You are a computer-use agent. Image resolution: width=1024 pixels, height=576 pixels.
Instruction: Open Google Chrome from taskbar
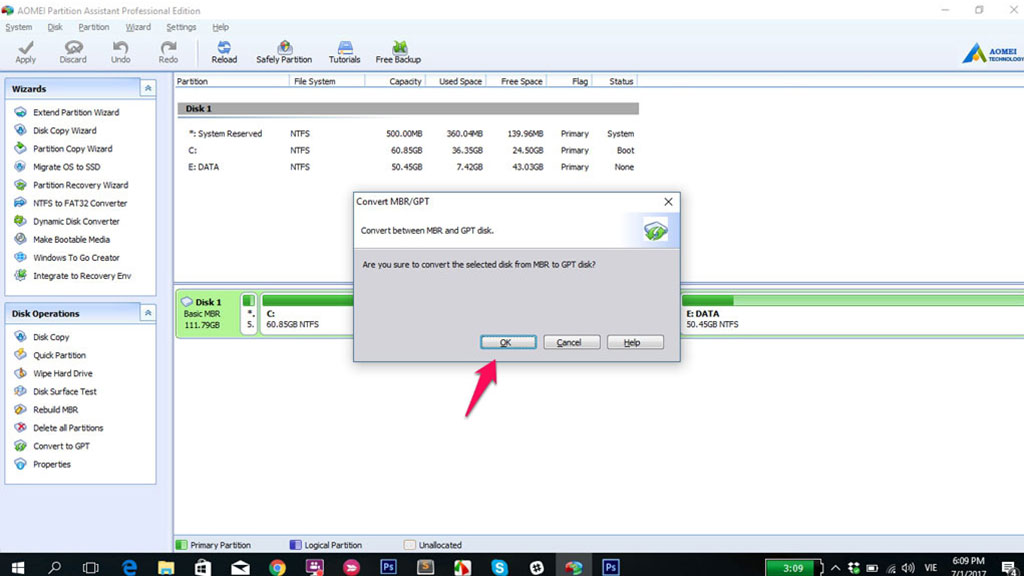point(277,566)
